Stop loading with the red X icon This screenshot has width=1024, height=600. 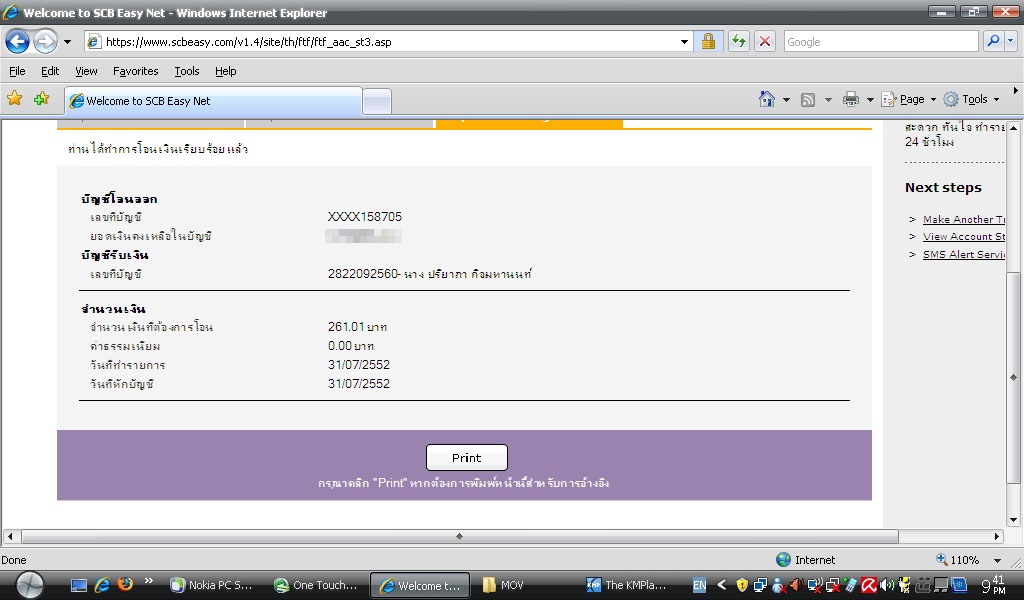[765, 42]
